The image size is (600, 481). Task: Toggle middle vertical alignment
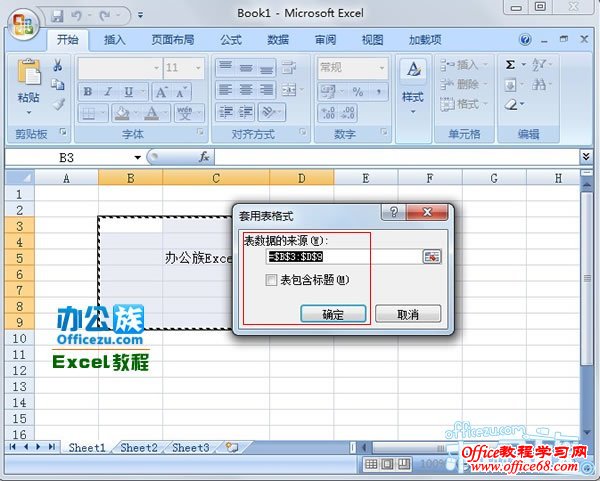pos(246,67)
